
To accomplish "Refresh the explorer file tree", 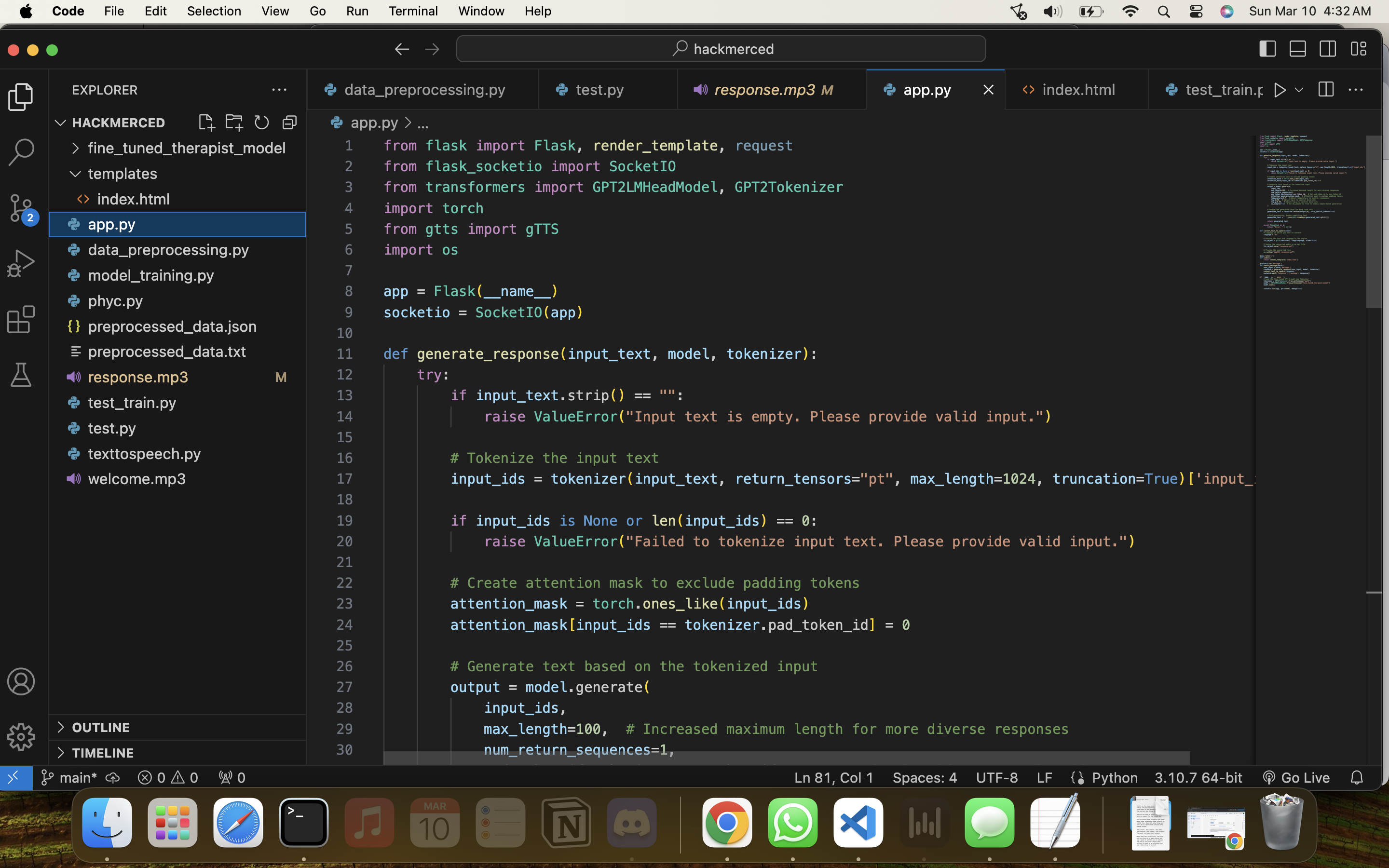I will [262, 122].
